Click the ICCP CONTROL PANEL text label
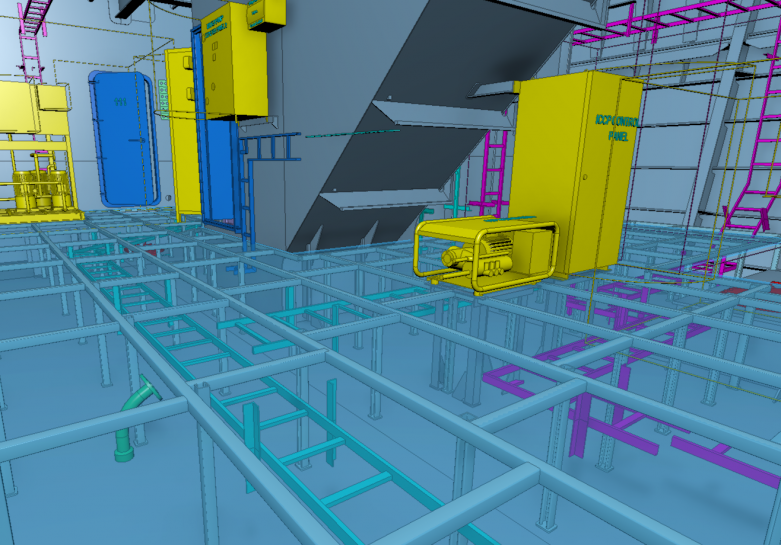 [618, 131]
